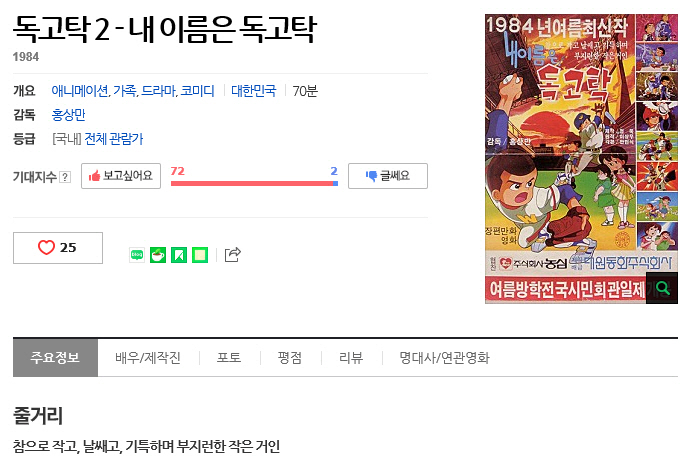This screenshot has width=690, height=458.
Task: Switch to 배우/제작진 tab
Action: point(148,358)
